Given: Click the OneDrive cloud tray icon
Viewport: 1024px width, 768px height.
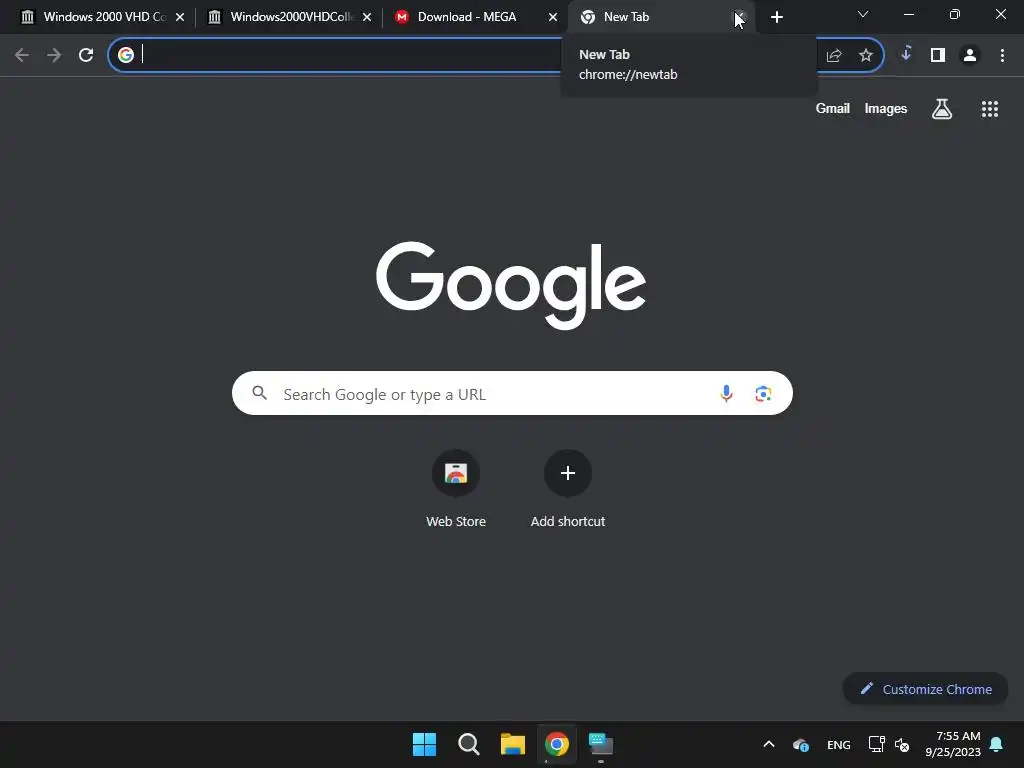Looking at the screenshot, I should click(801, 744).
